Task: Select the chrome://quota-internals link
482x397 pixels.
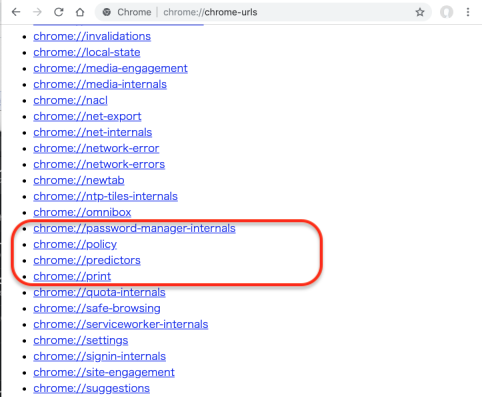Action: click(99, 292)
